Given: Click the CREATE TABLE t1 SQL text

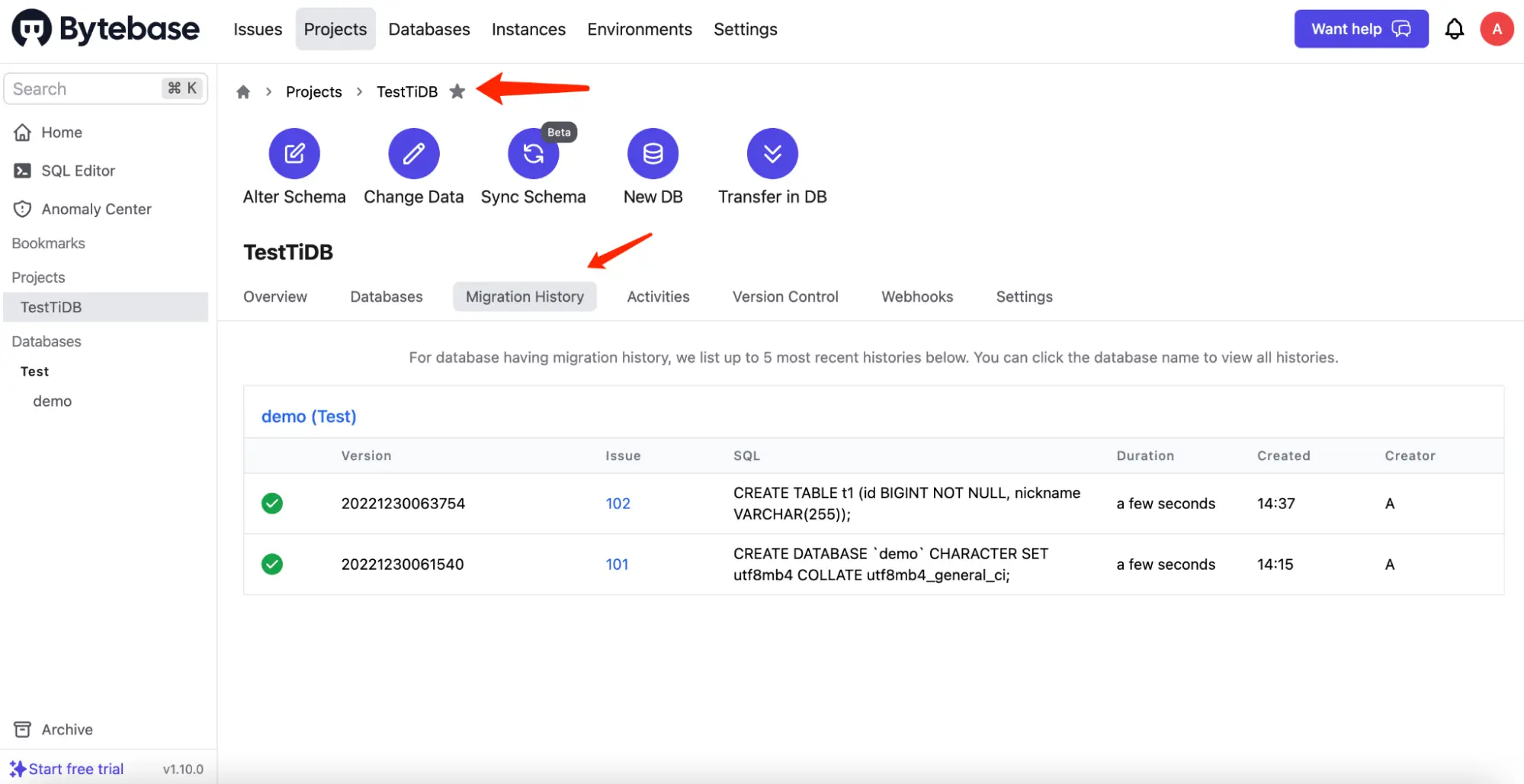Looking at the screenshot, I should click(x=906, y=503).
